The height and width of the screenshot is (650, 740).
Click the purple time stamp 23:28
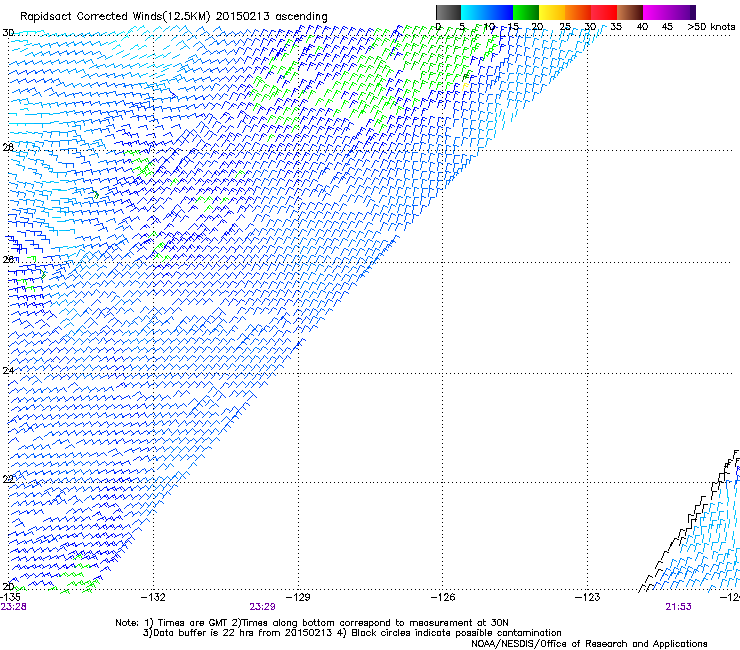click(x=13, y=607)
